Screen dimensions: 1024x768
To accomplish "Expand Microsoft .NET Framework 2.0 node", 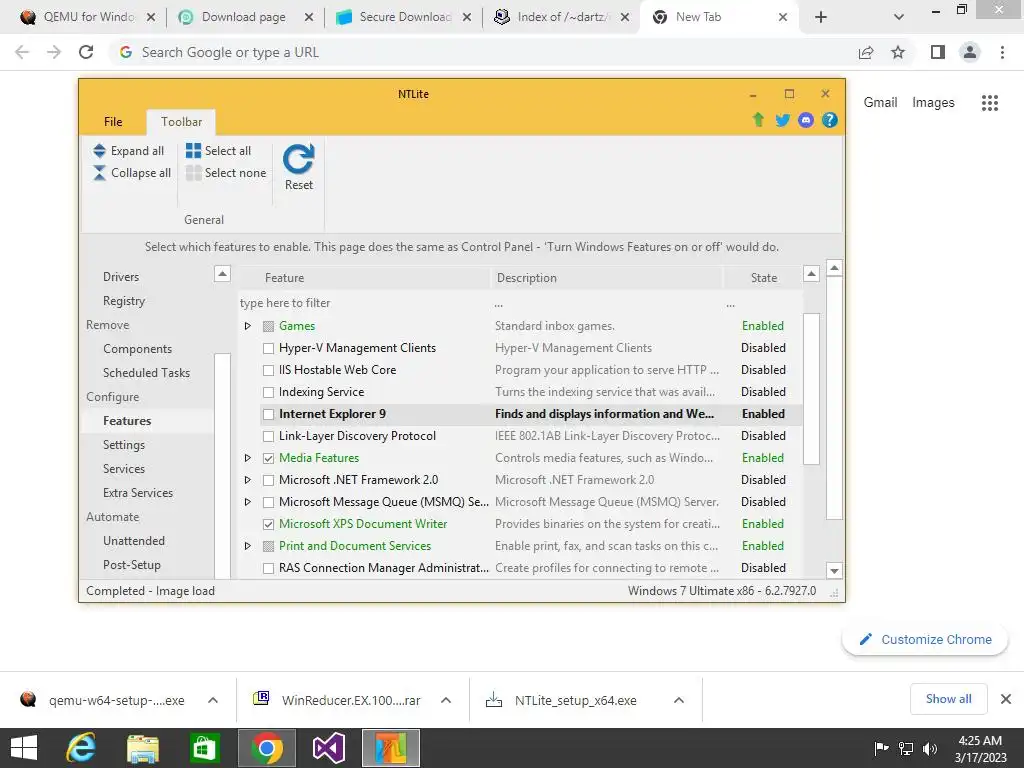I will (248, 480).
